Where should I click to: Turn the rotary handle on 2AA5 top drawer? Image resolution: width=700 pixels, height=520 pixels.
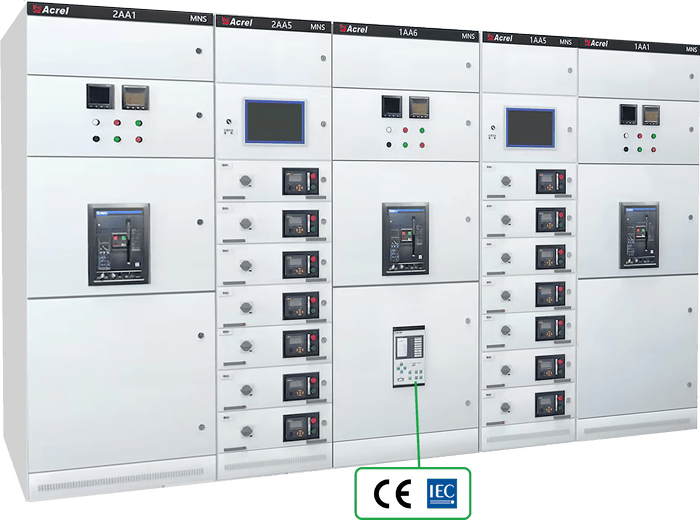(244, 181)
